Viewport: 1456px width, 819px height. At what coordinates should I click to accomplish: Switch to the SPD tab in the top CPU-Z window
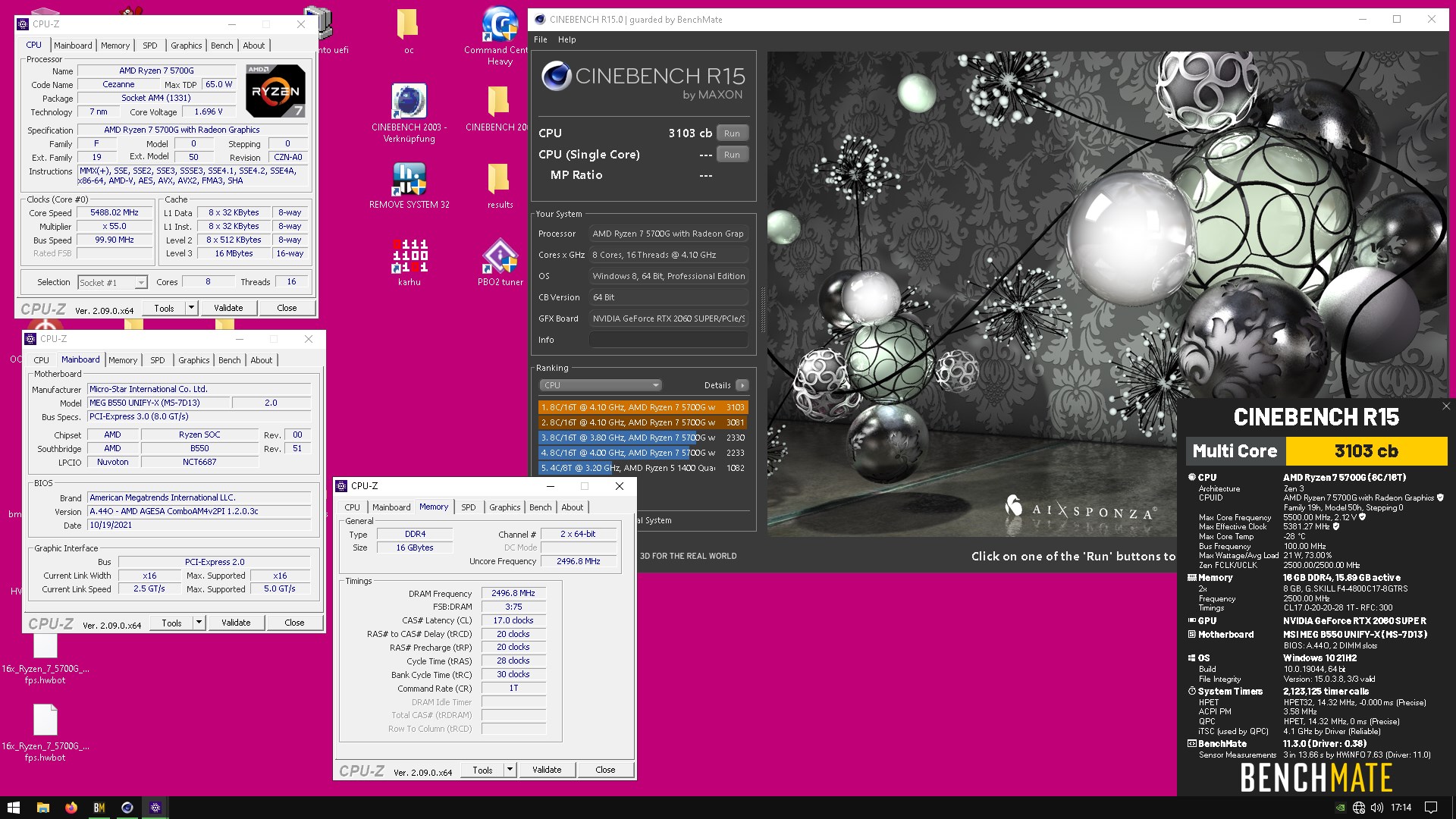(150, 45)
